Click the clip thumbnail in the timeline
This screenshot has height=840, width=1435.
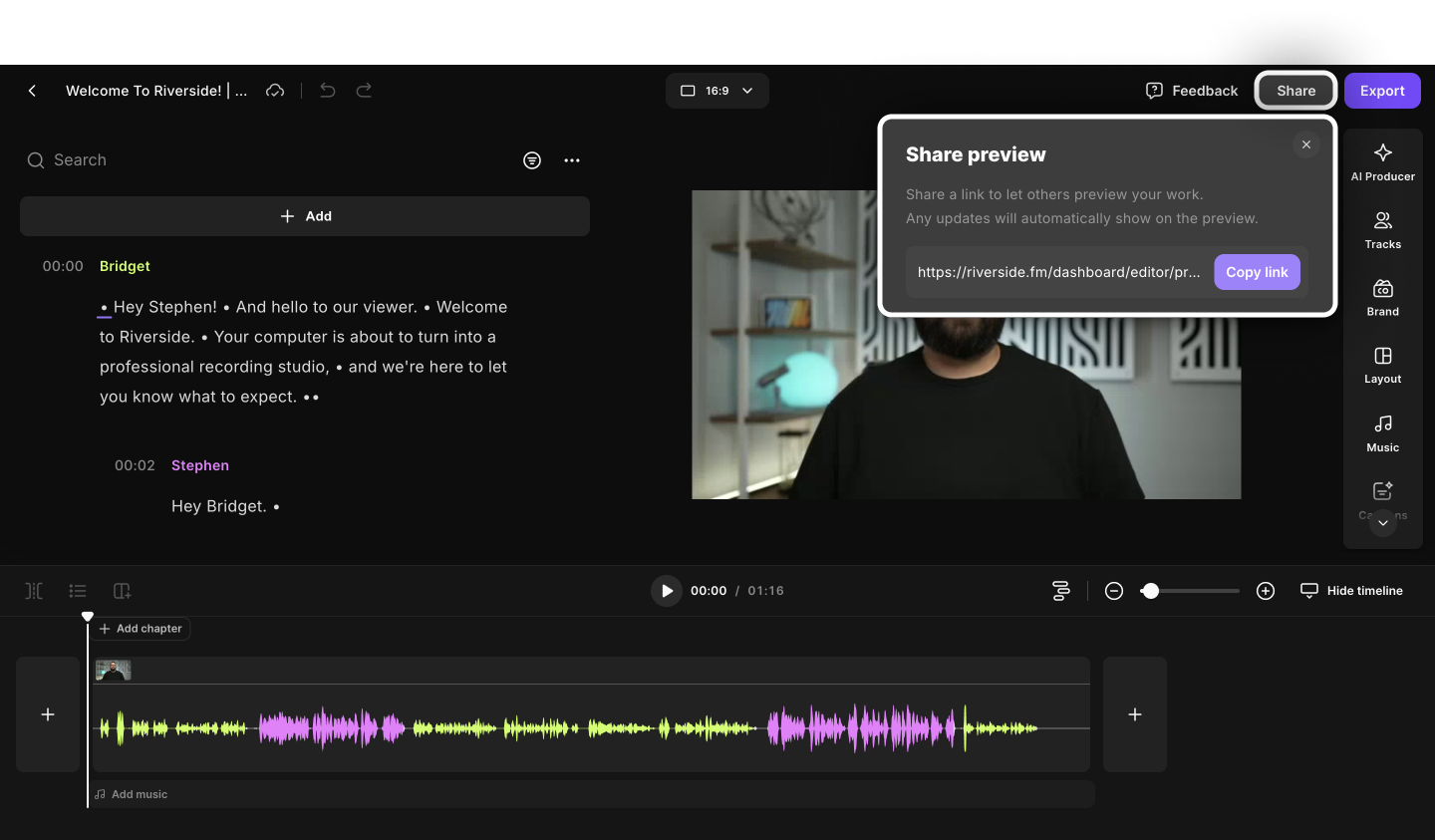[x=114, y=671]
